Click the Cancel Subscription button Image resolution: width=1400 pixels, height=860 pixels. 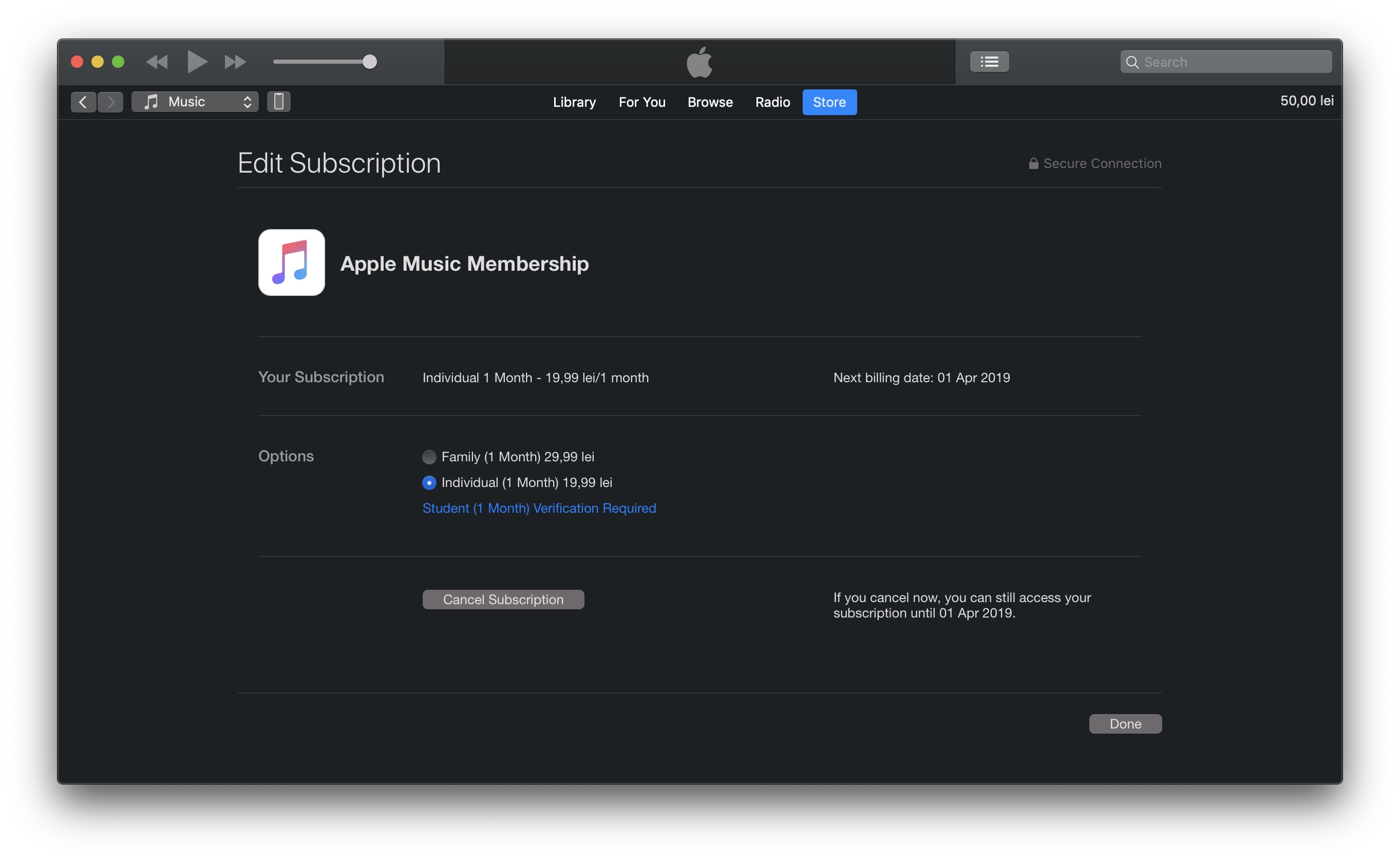[503, 600]
